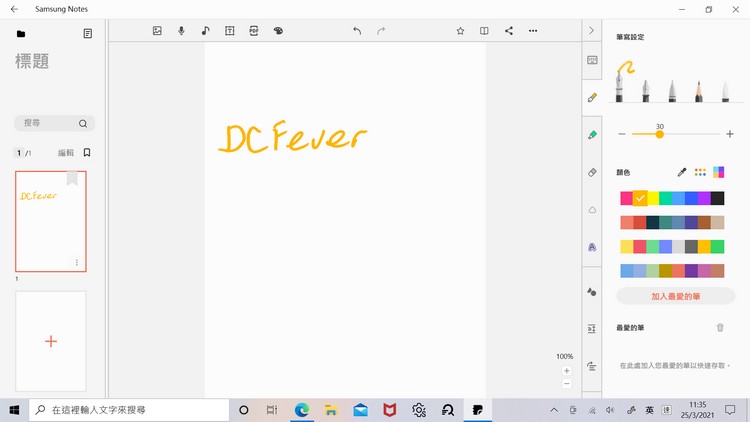Pick a color with the eyedropper

pos(682,172)
